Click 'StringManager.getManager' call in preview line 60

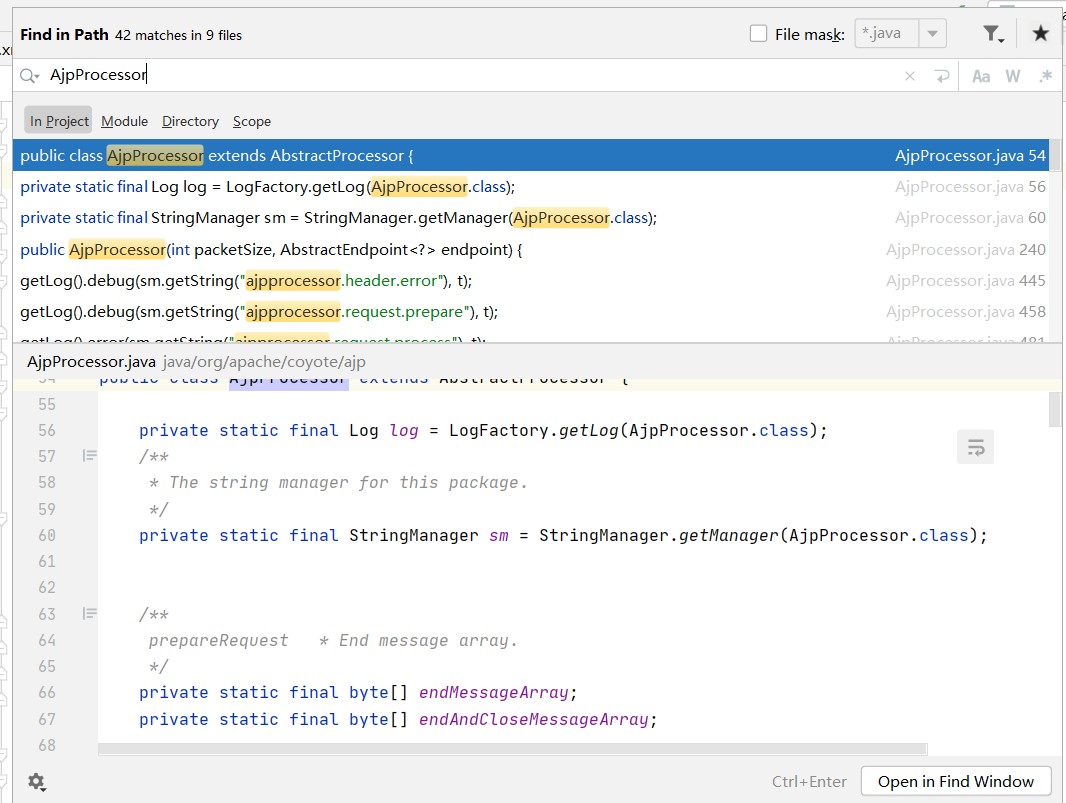point(659,536)
